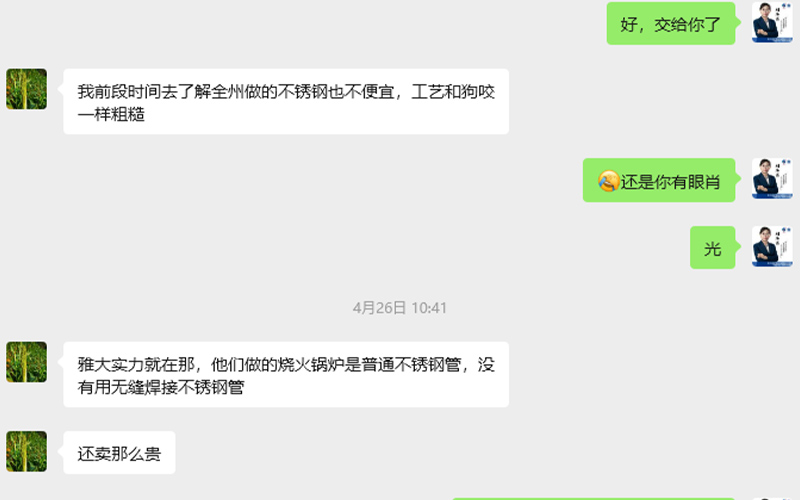This screenshot has height=500, width=800.
Task: Click the sender avatar next to '还是你有眼肖'
Action: pyautogui.click(x=772, y=179)
